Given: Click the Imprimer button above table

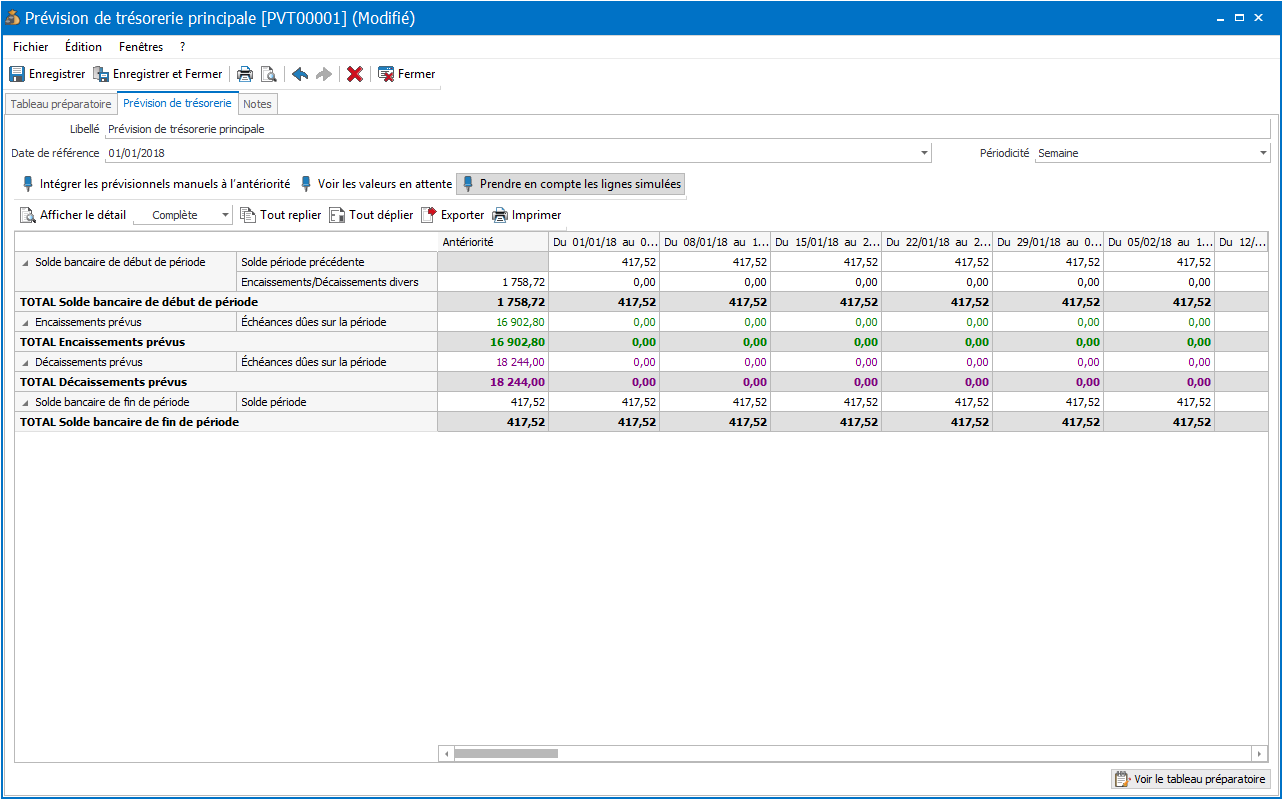Looking at the screenshot, I should (x=526, y=215).
